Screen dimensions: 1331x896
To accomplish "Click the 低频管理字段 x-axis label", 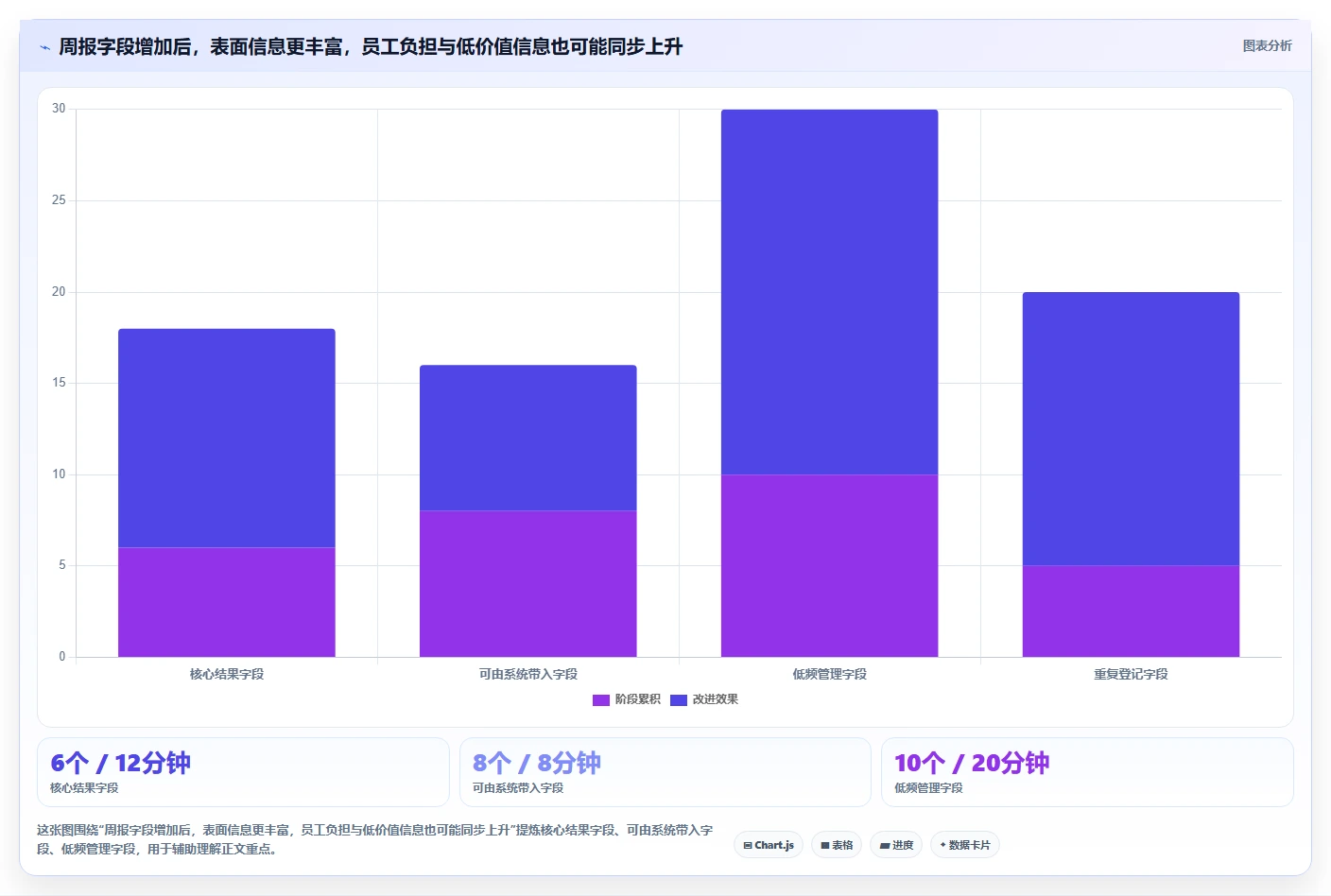I will pyautogui.click(x=830, y=674).
